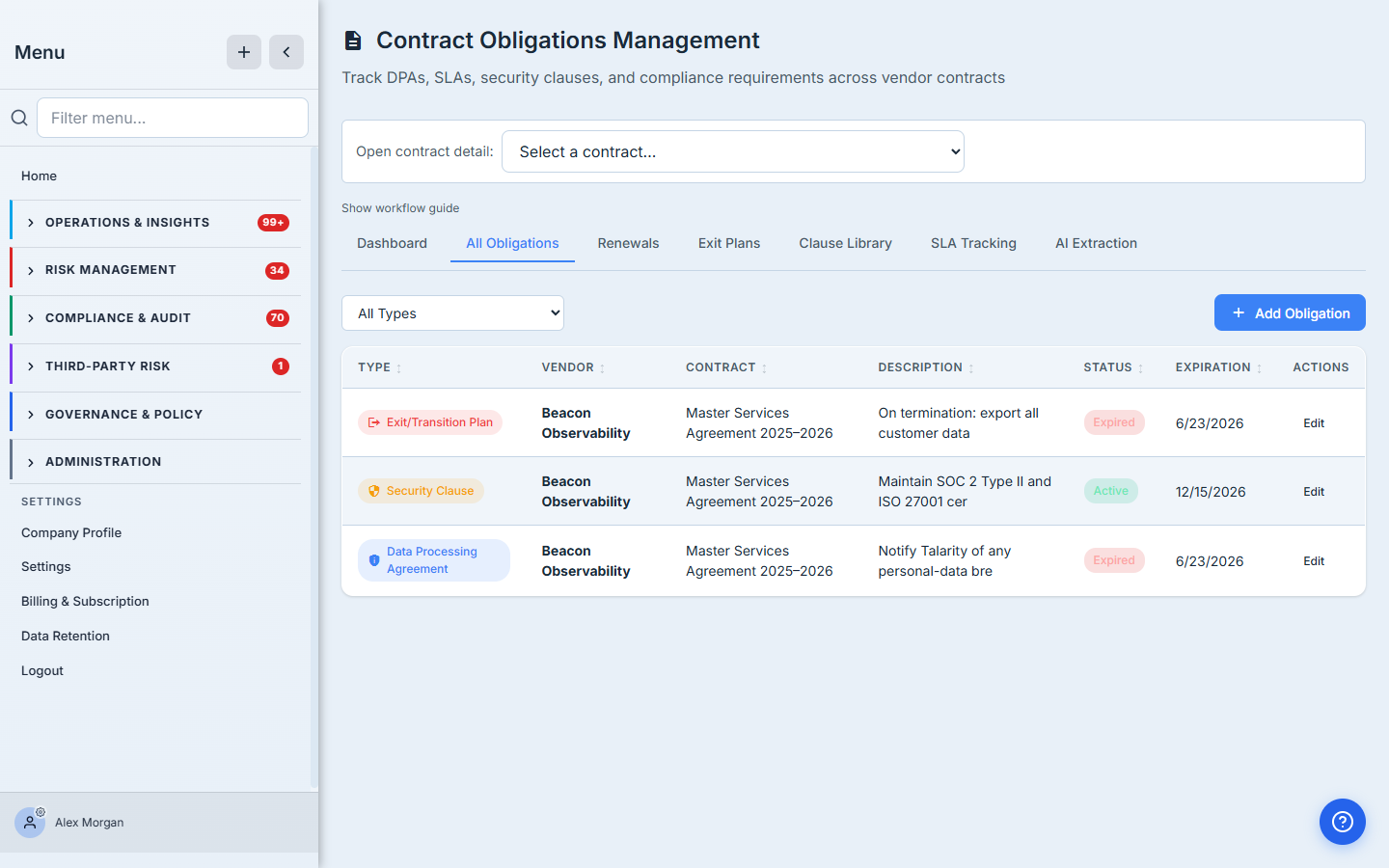Sort by the STATUS column arrows
This screenshot has height=868, width=1389.
(x=1140, y=368)
